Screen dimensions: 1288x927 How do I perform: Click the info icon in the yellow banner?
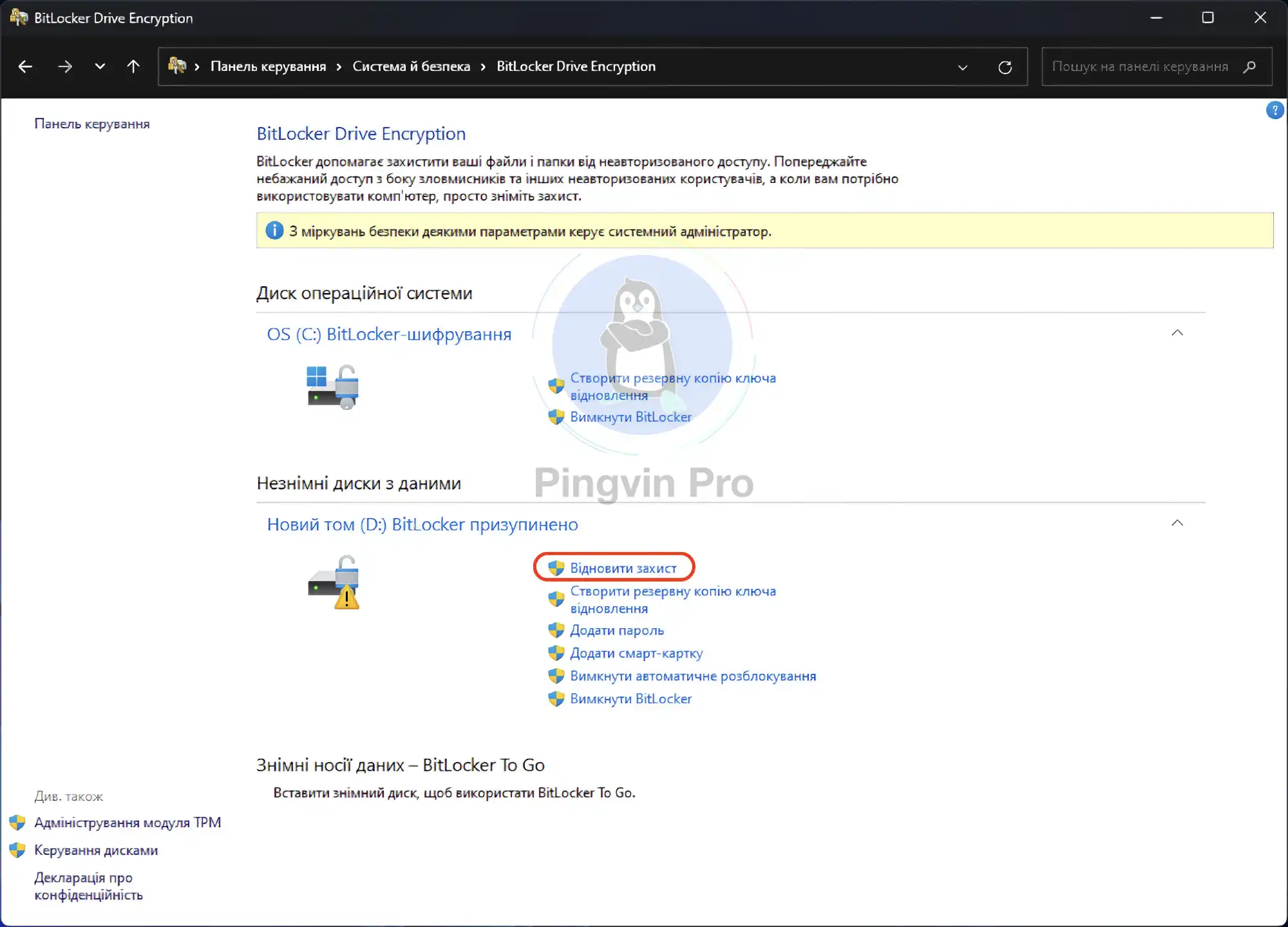pos(274,231)
